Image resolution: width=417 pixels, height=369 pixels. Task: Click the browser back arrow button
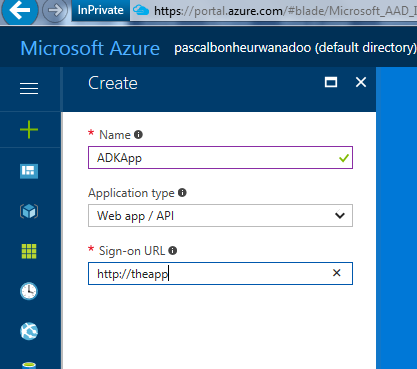pos(19,11)
